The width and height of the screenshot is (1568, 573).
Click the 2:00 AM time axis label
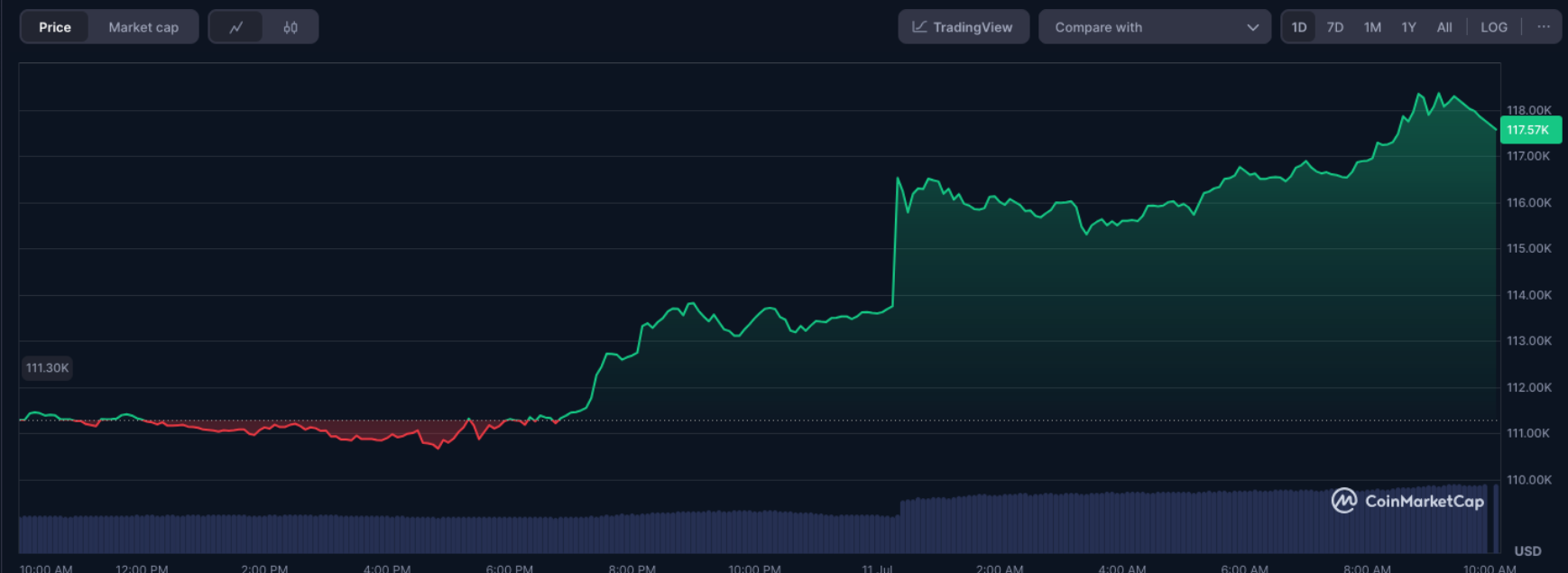(x=1000, y=568)
